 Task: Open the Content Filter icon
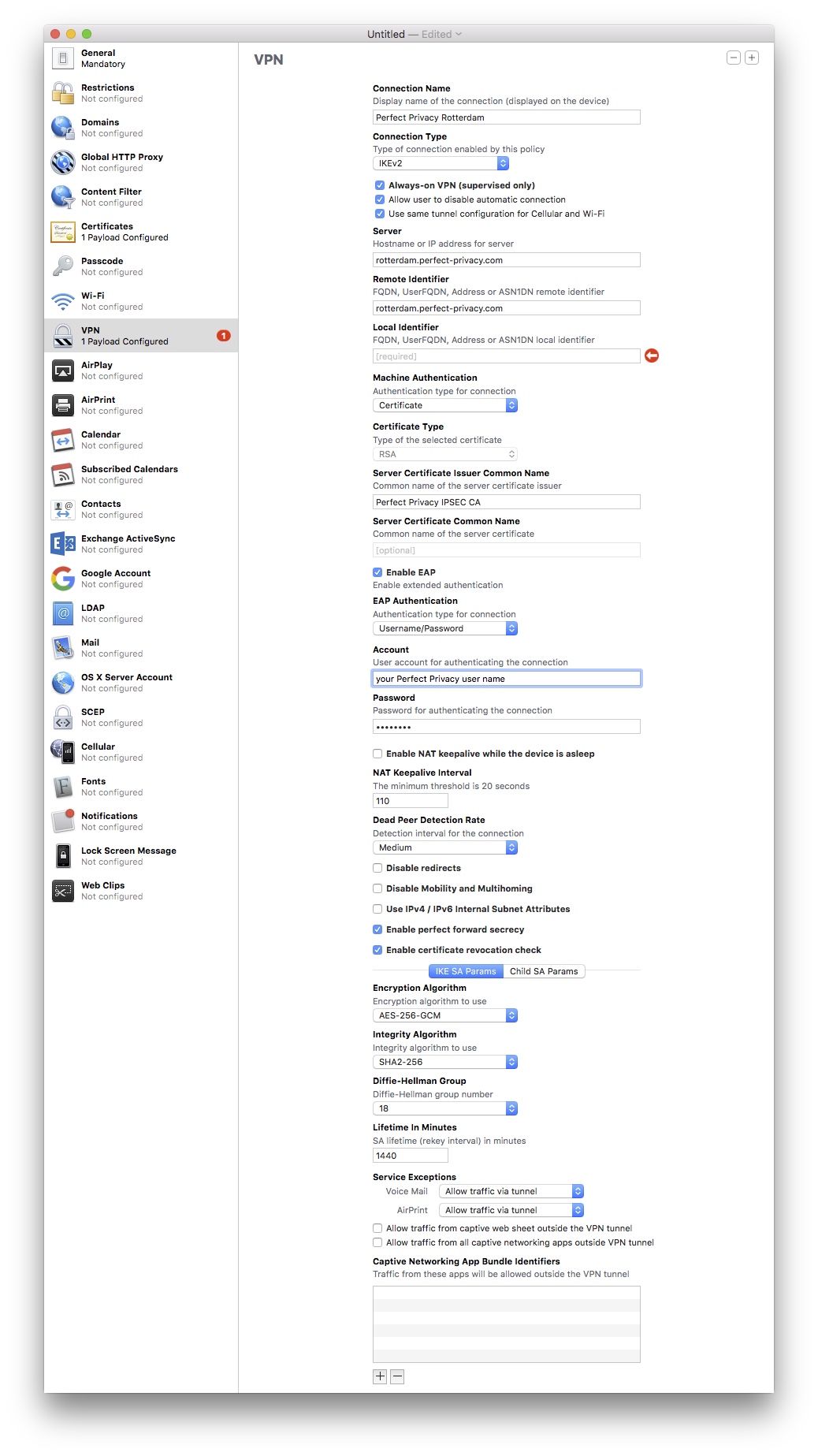coord(63,197)
